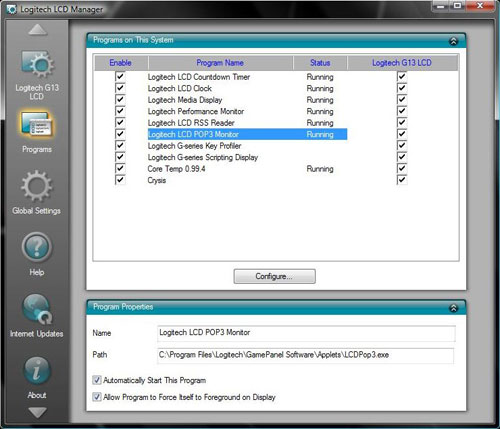
Task: Toggle G13 LCD checkbox for Crysis row
Action: pos(402,180)
